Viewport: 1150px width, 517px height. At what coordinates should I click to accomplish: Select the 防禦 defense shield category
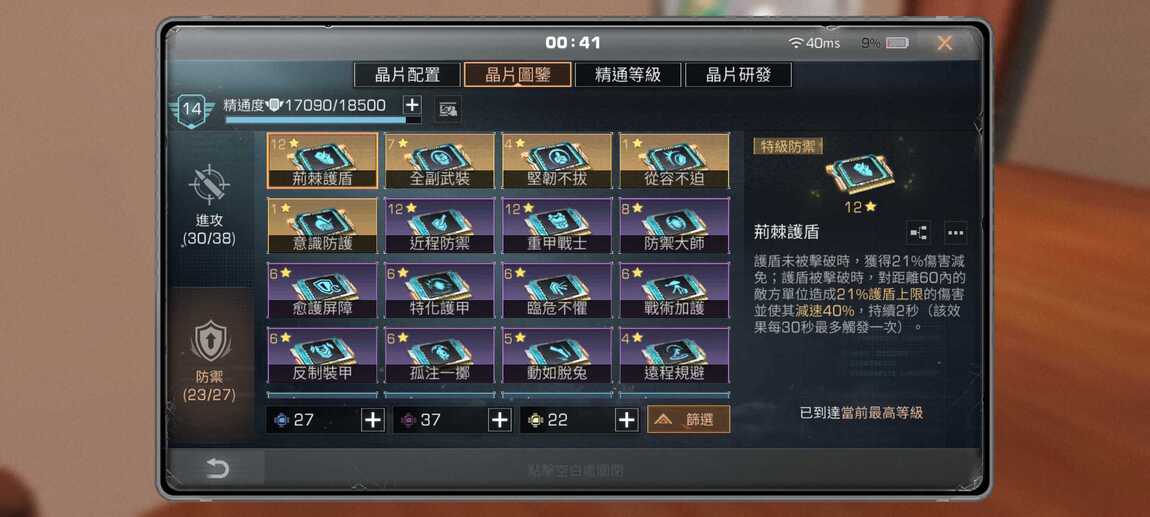pos(210,342)
